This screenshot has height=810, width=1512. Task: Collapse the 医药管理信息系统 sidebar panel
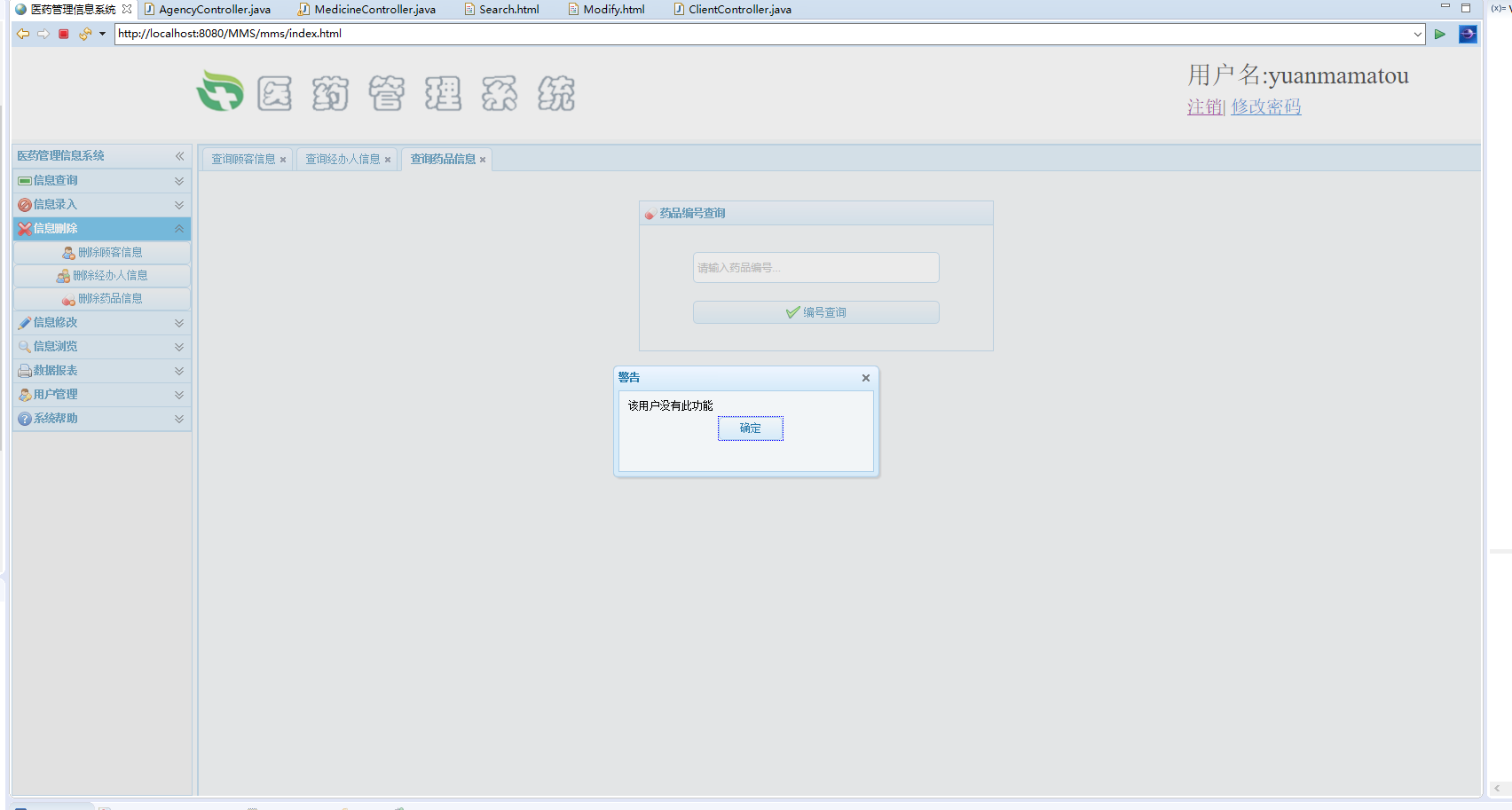(x=179, y=156)
